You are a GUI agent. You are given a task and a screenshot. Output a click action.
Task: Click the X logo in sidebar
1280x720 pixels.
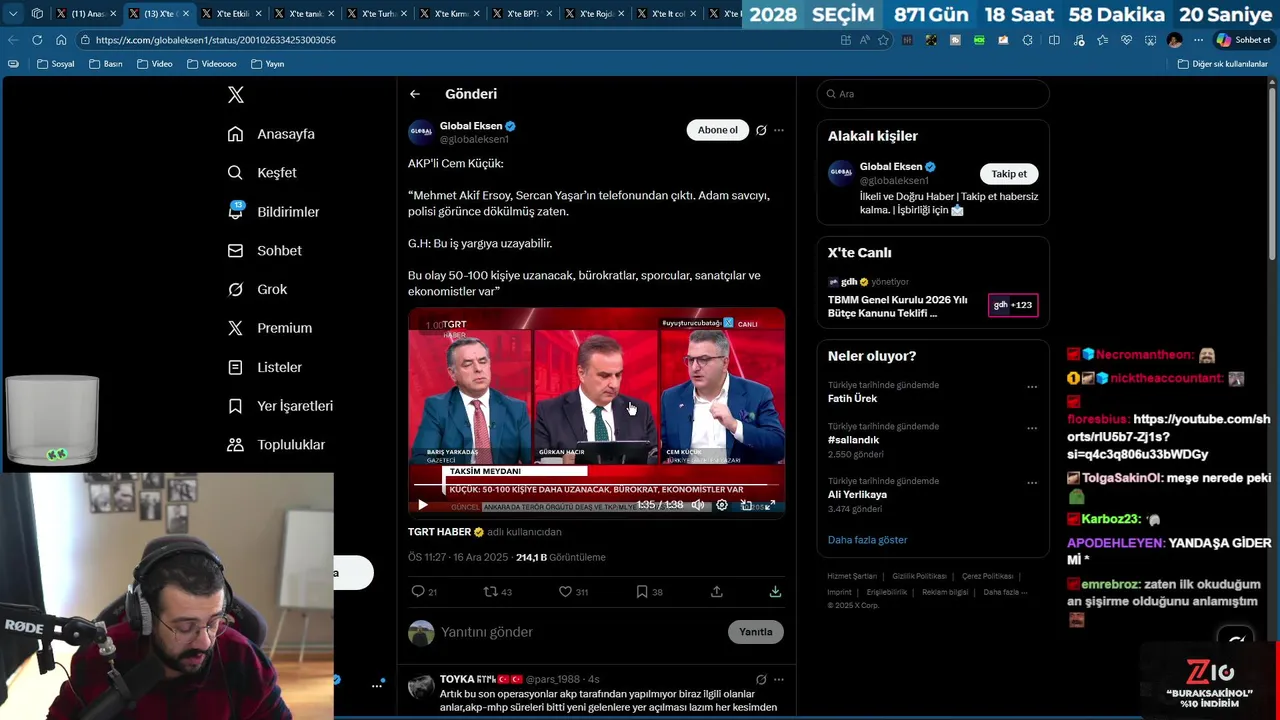tap(236, 95)
